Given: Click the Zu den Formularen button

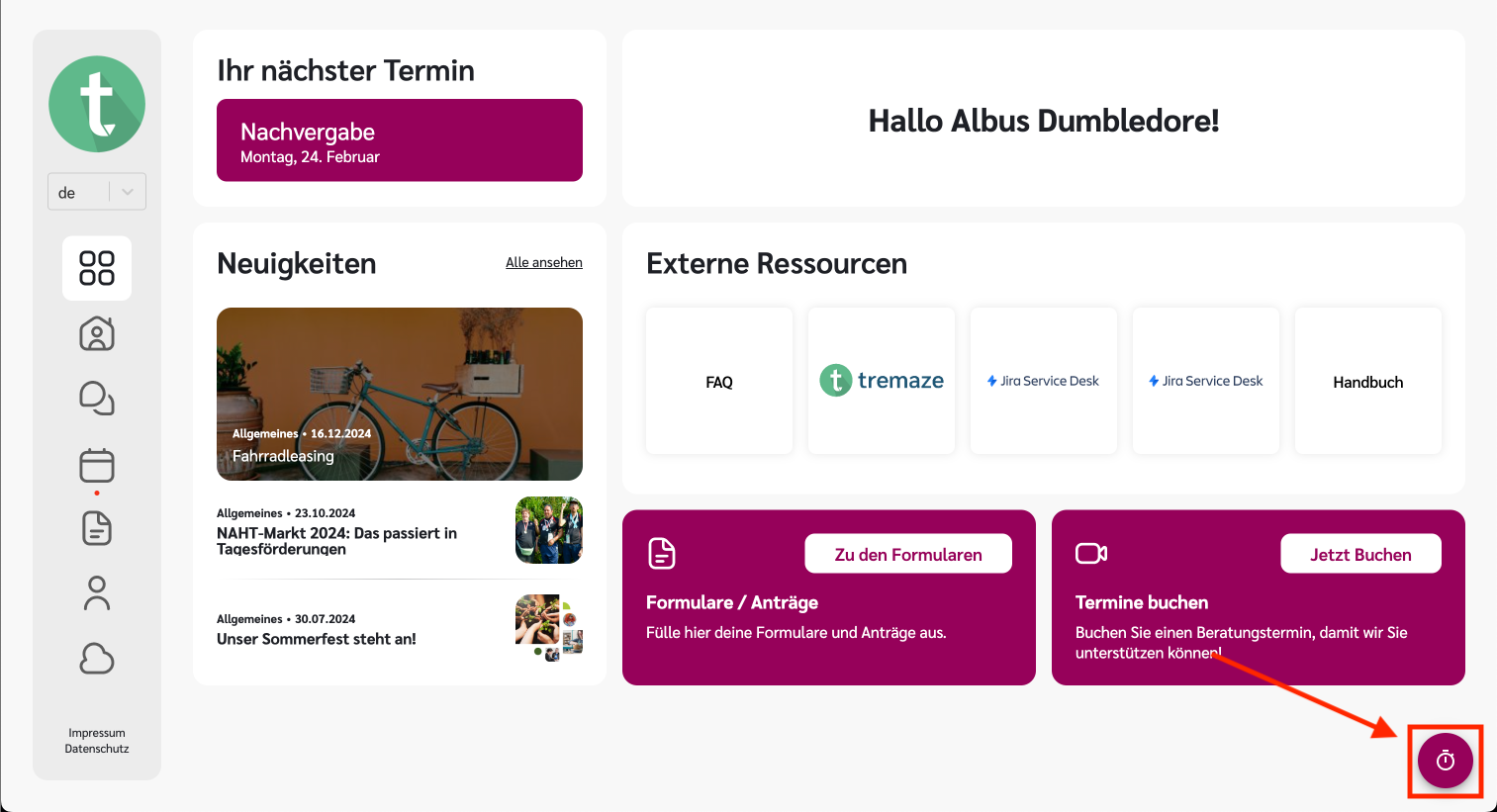Looking at the screenshot, I should click(908, 554).
